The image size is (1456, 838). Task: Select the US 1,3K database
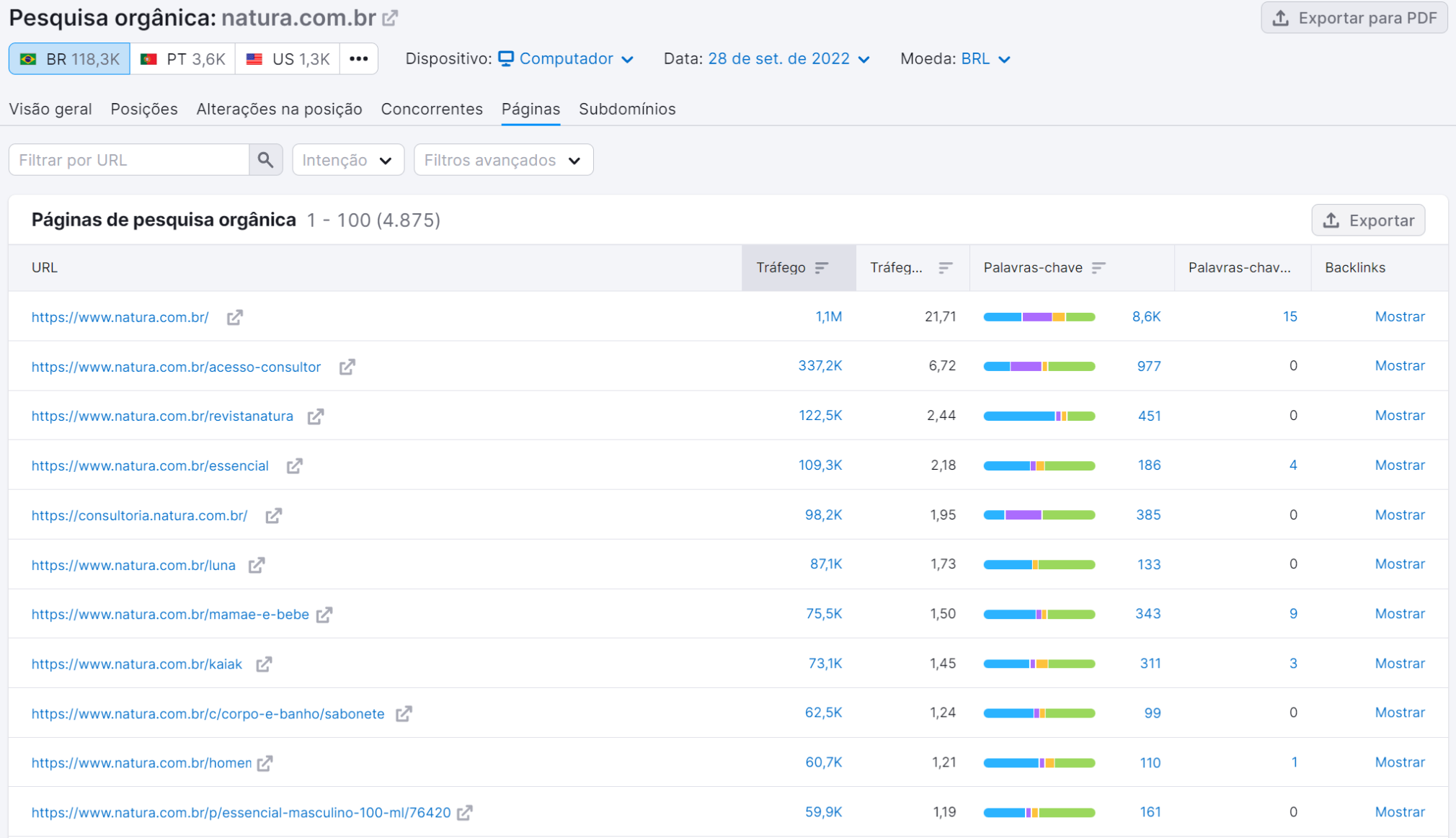(x=288, y=59)
